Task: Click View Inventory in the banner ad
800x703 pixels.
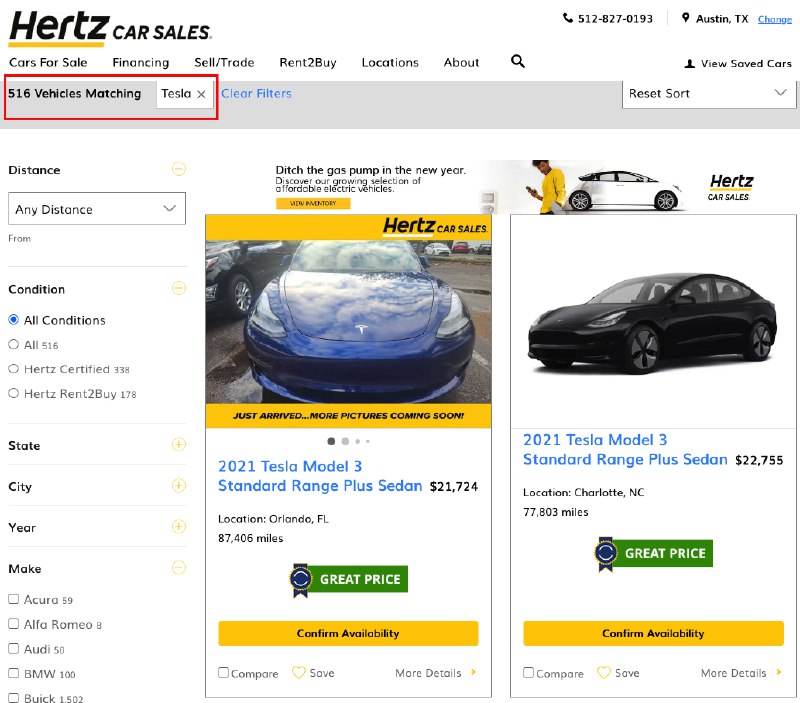Action: pos(313,204)
